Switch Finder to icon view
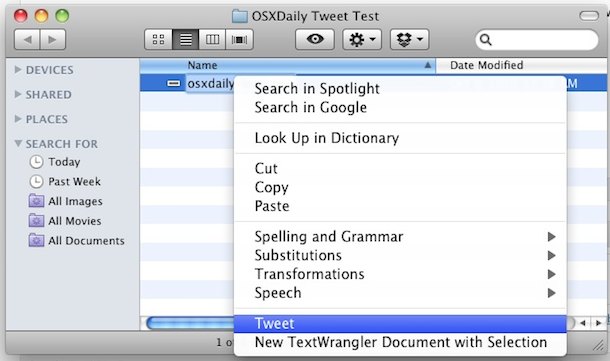Image resolution: width=610 pixels, height=361 pixels. point(158,39)
